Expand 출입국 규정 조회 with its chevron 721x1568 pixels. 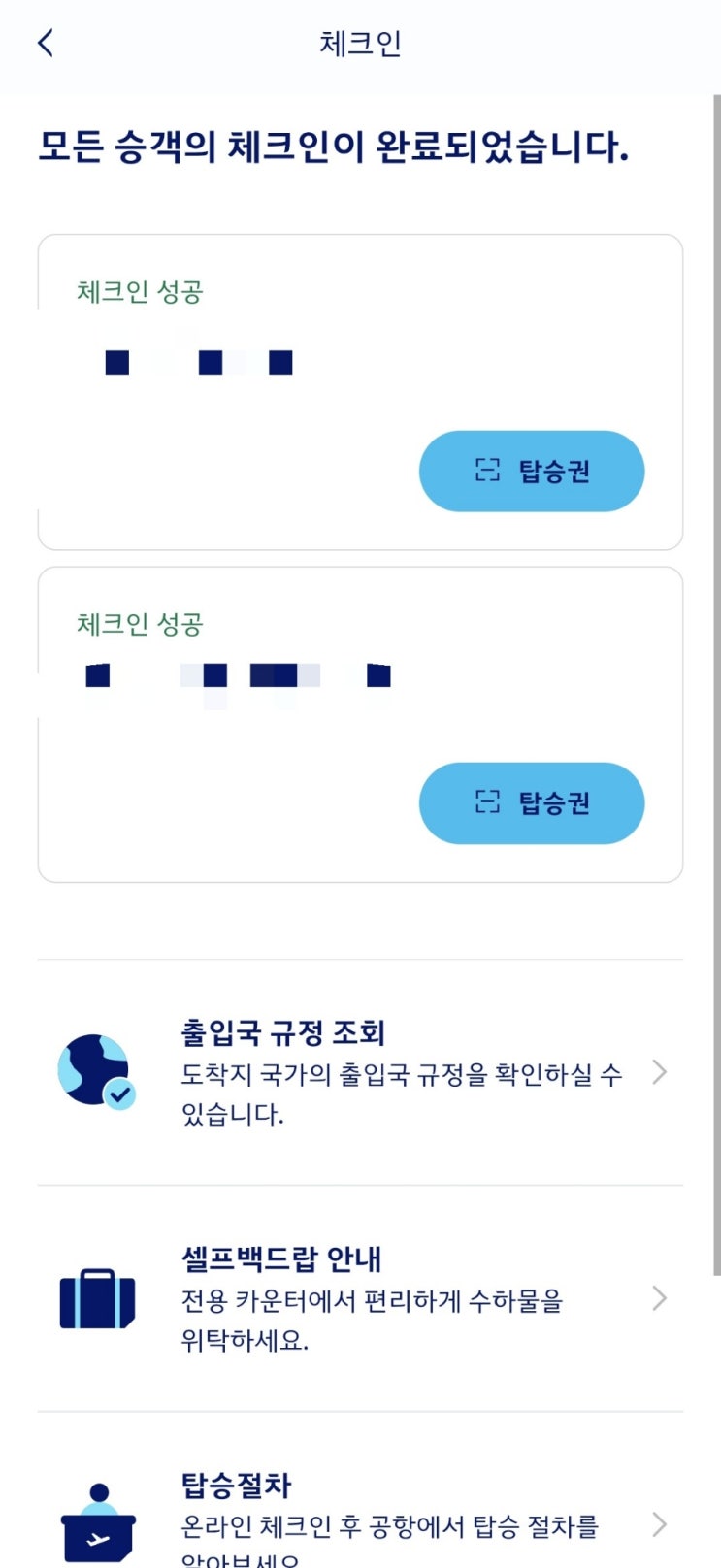(x=660, y=1071)
